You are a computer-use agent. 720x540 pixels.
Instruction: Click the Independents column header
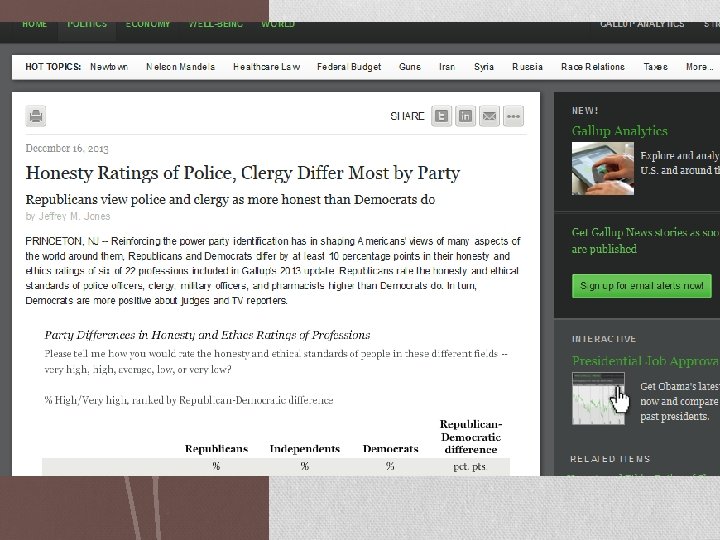304,449
